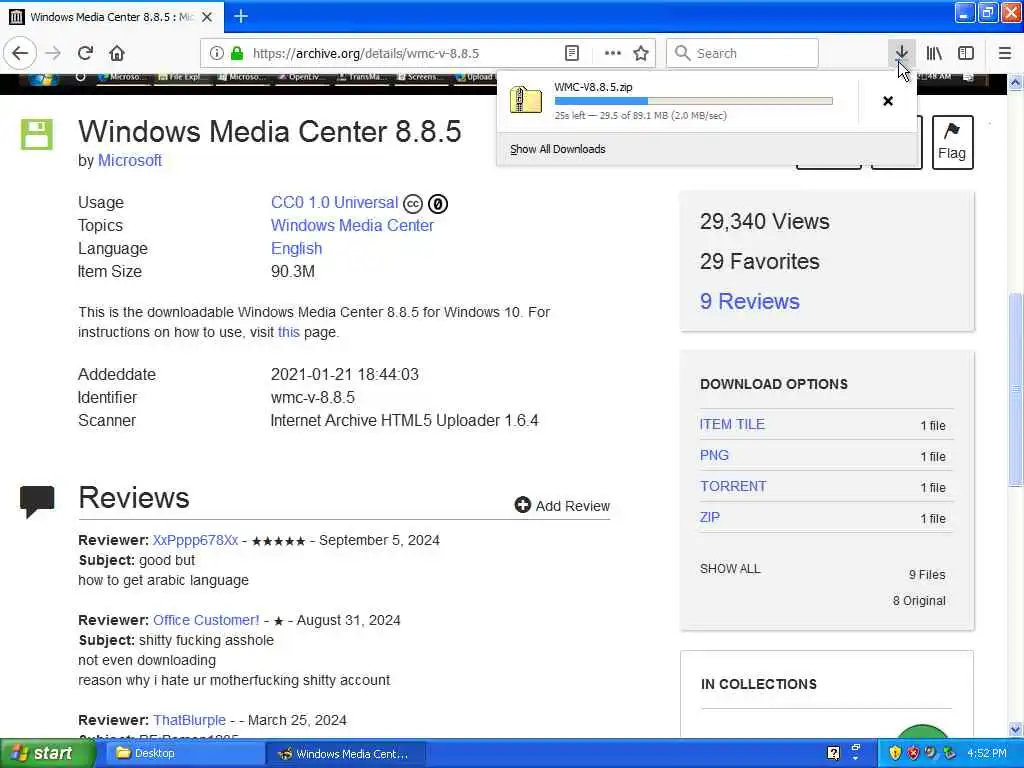
Task: Focus the browser Search field
Action: coord(743,53)
